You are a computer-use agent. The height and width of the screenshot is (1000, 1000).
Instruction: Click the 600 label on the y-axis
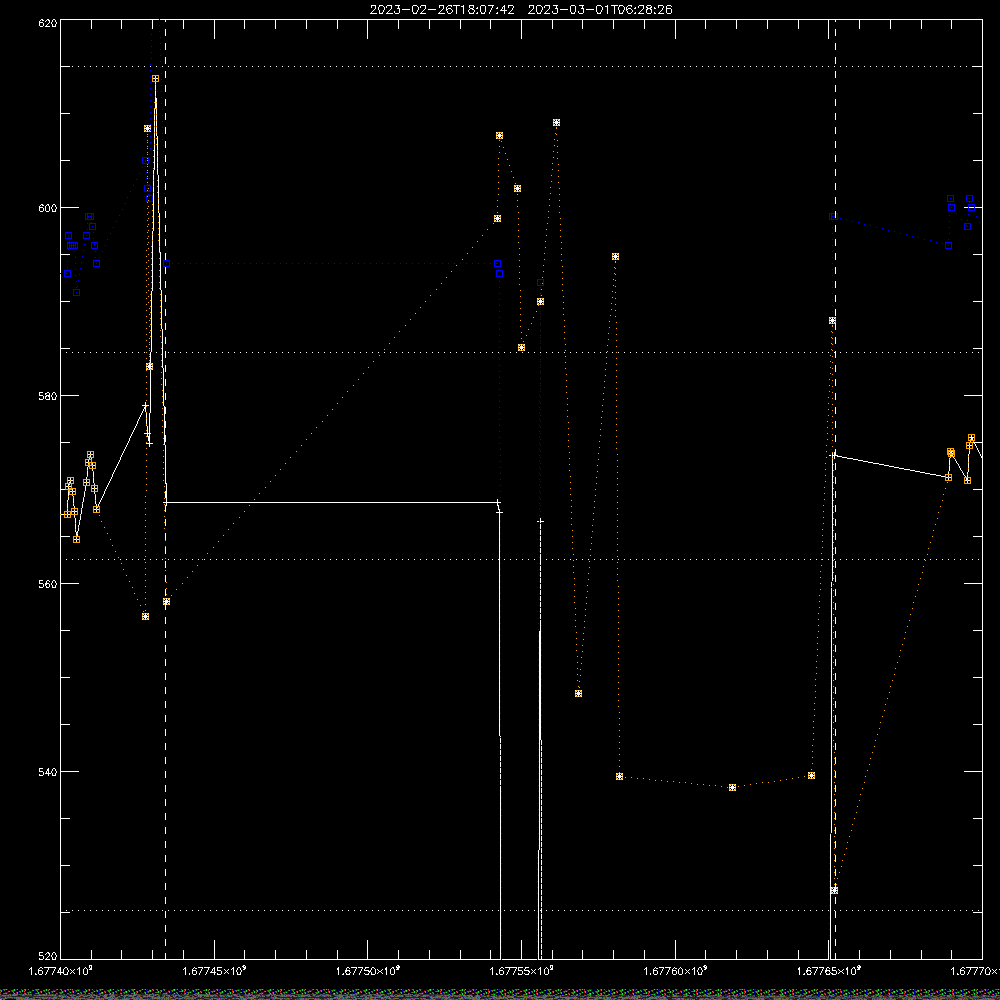48,208
